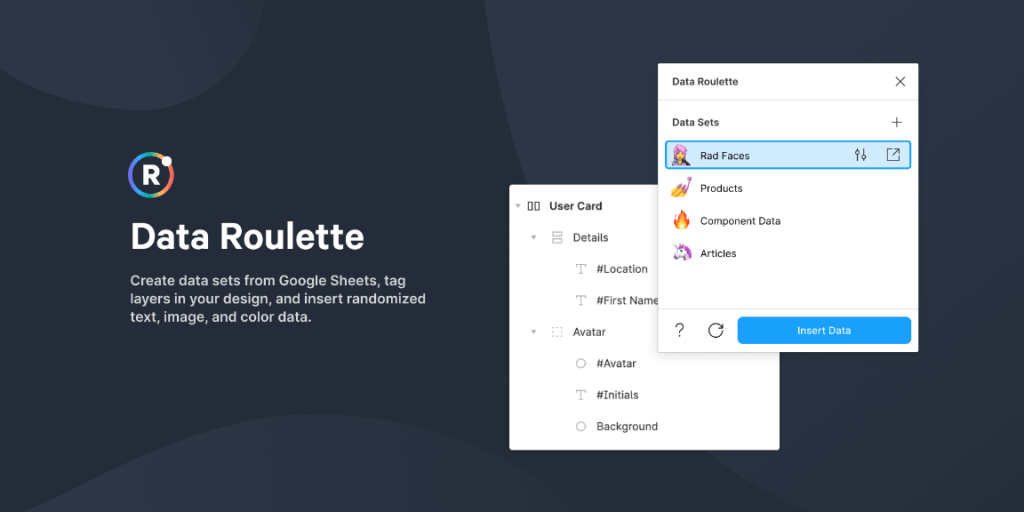This screenshot has width=1024, height=512.
Task: Click the User Card component icon
Action: tap(534, 206)
